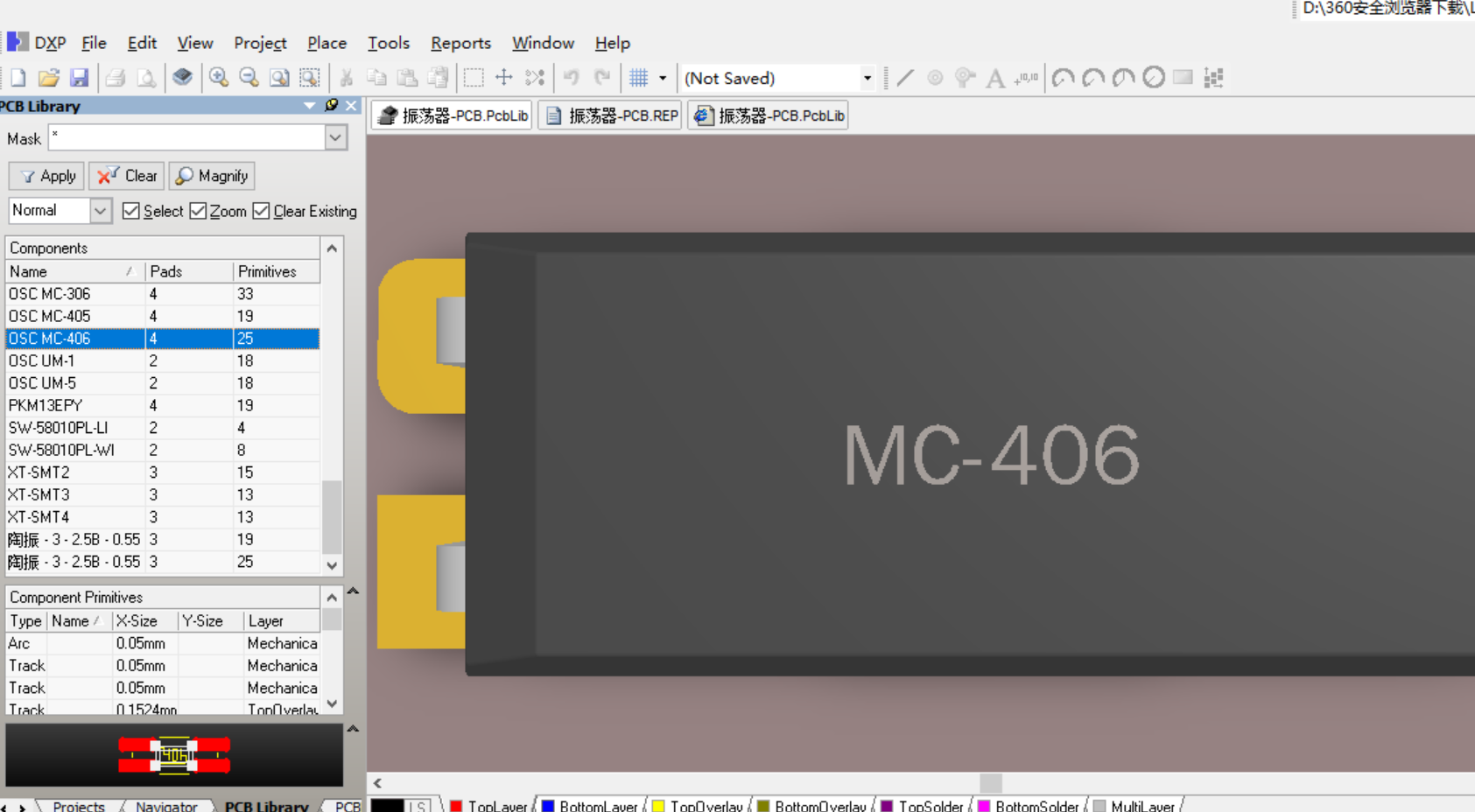Click the grid settings icon
Image resolution: width=1475 pixels, height=812 pixels.
[638, 78]
